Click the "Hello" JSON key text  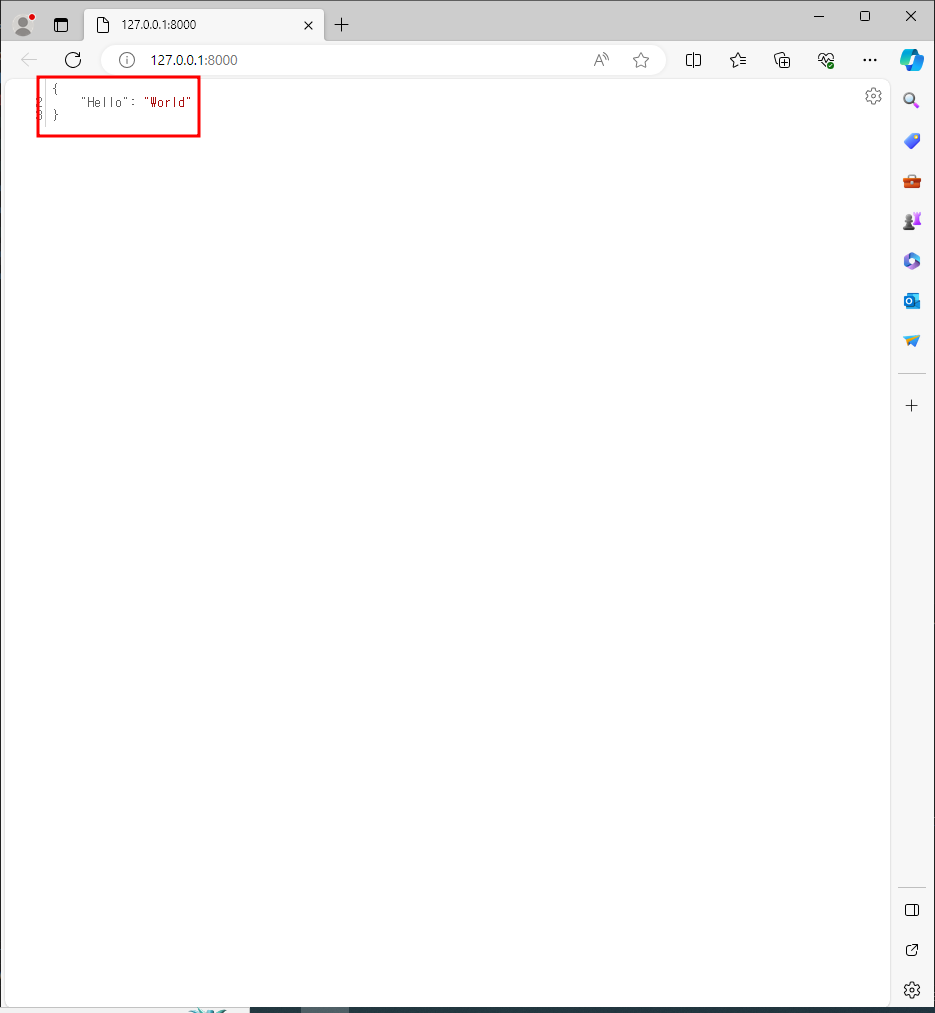coord(103,102)
